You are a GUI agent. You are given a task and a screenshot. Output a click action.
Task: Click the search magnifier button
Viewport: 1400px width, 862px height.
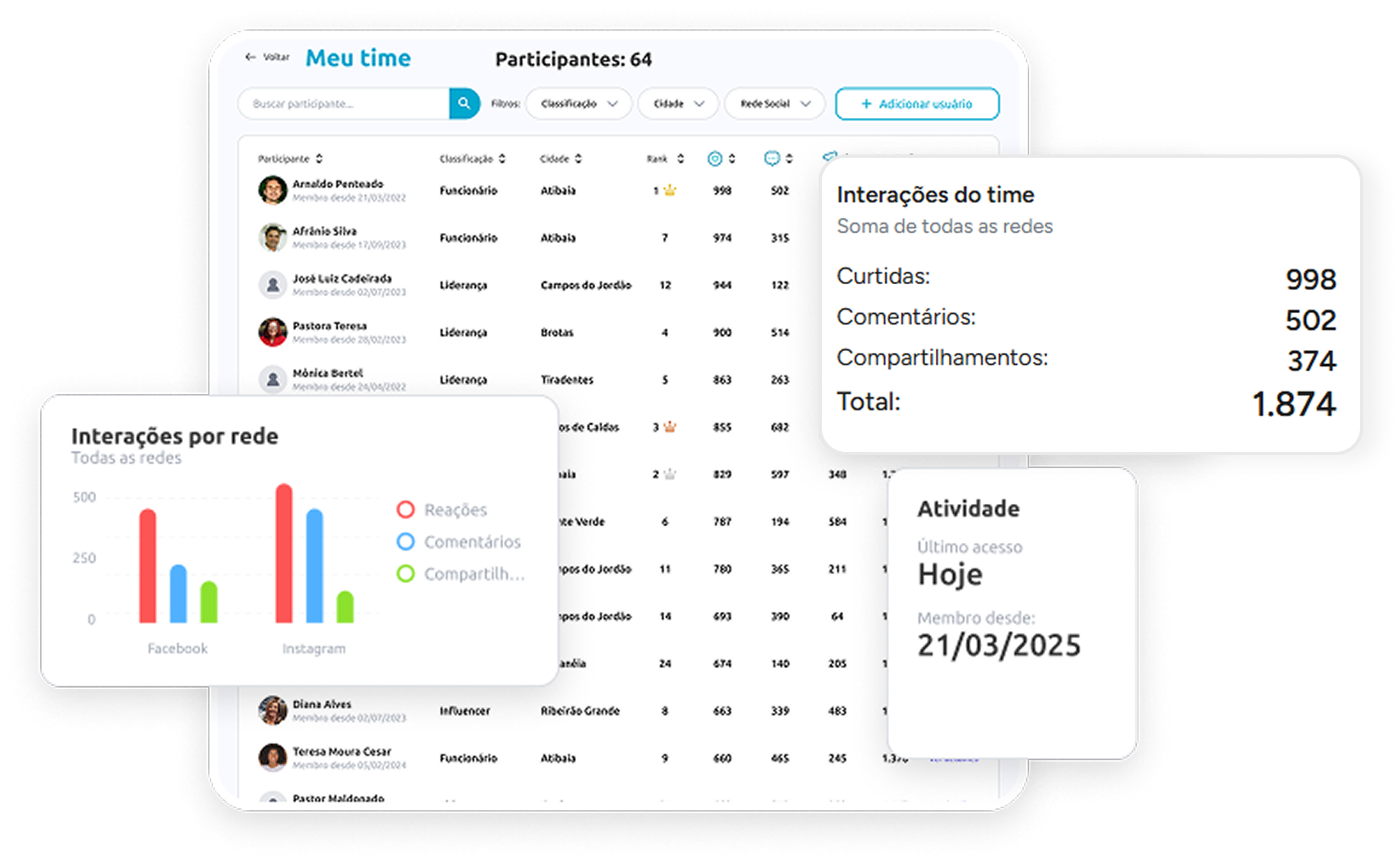pos(464,103)
